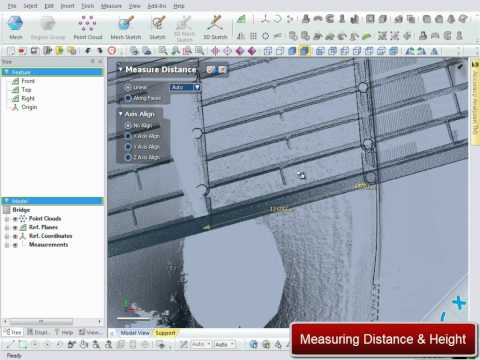Start Mesh Sketch mode
The height and width of the screenshot is (360, 480).
click(x=126, y=27)
